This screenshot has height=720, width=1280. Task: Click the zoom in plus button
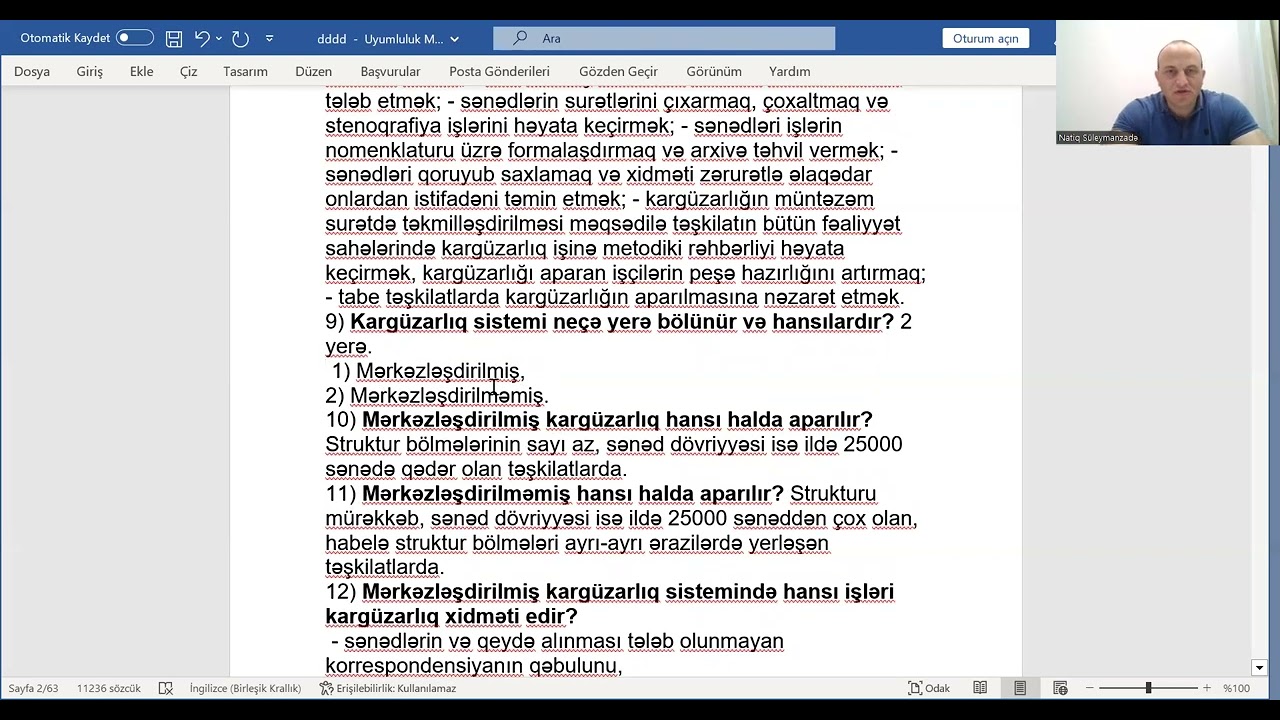1207,688
